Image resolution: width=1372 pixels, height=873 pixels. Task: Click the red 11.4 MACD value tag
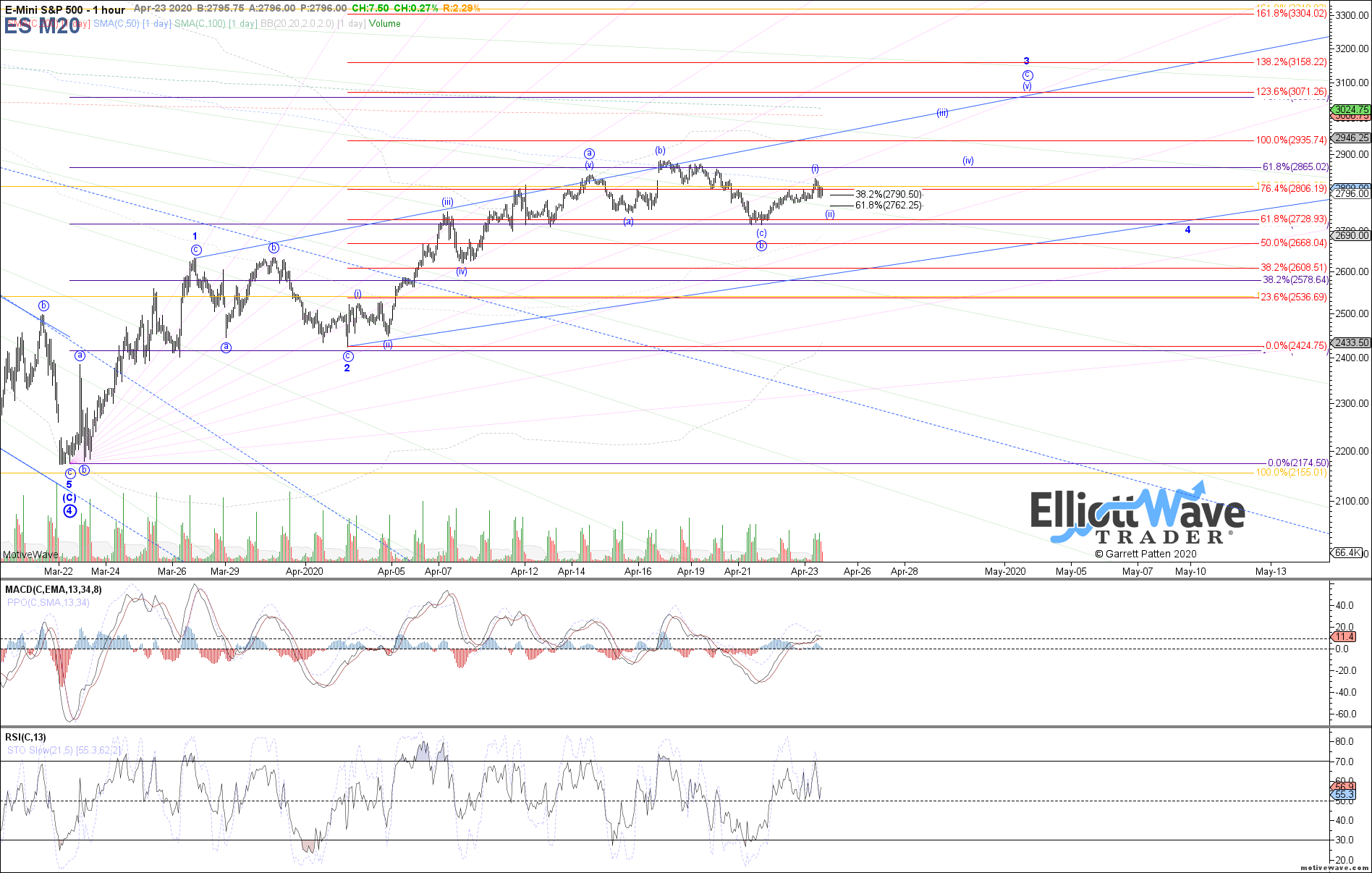point(1344,637)
